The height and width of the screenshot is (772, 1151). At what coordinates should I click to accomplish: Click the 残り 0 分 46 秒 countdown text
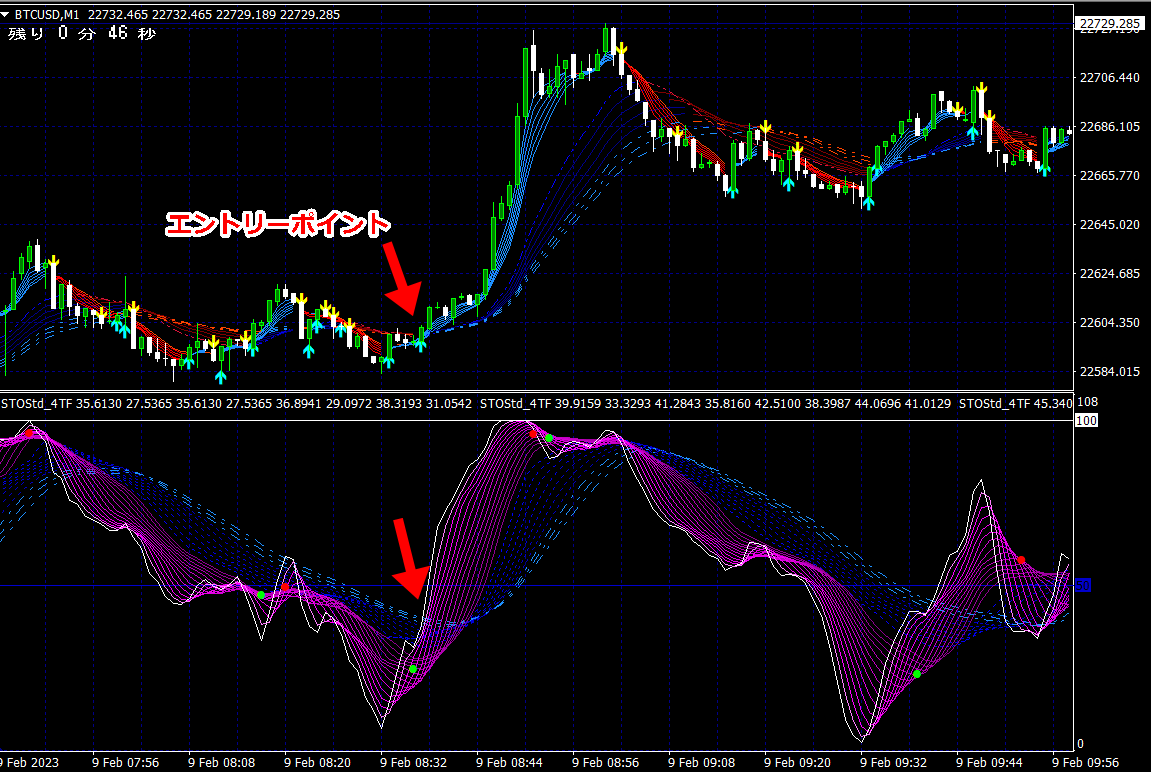click(82, 34)
